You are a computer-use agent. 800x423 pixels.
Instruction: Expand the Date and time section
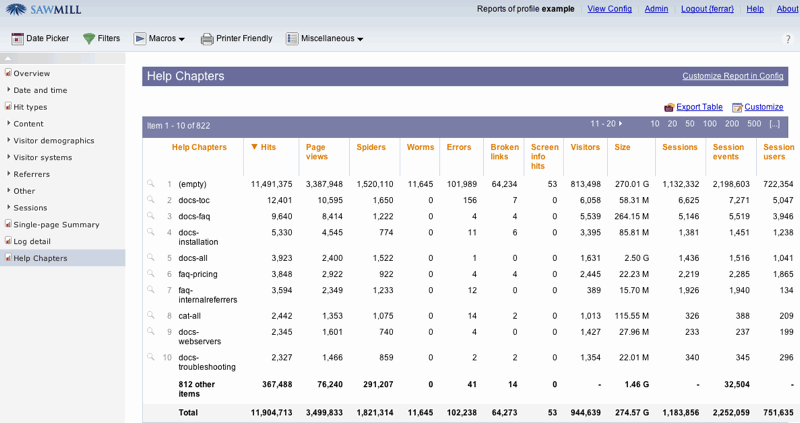[x=40, y=90]
